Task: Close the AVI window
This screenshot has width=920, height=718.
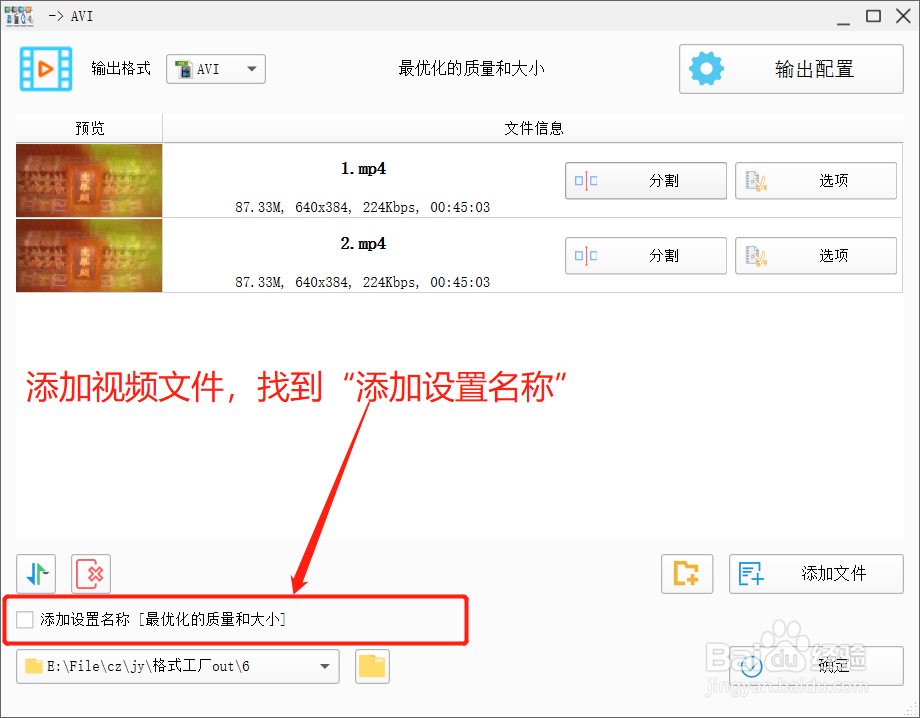Action: click(x=904, y=16)
